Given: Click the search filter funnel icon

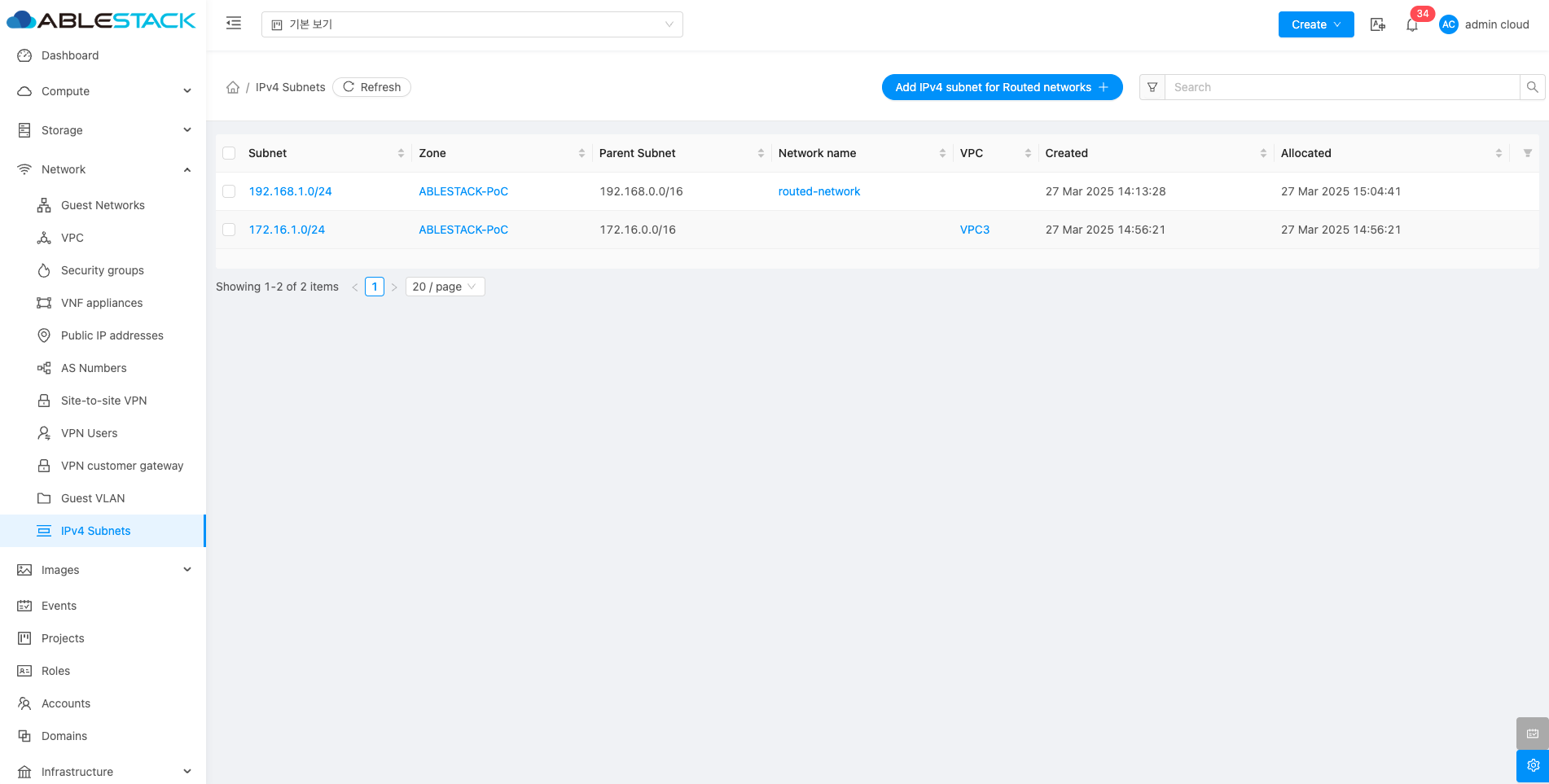Looking at the screenshot, I should (x=1152, y=87).
